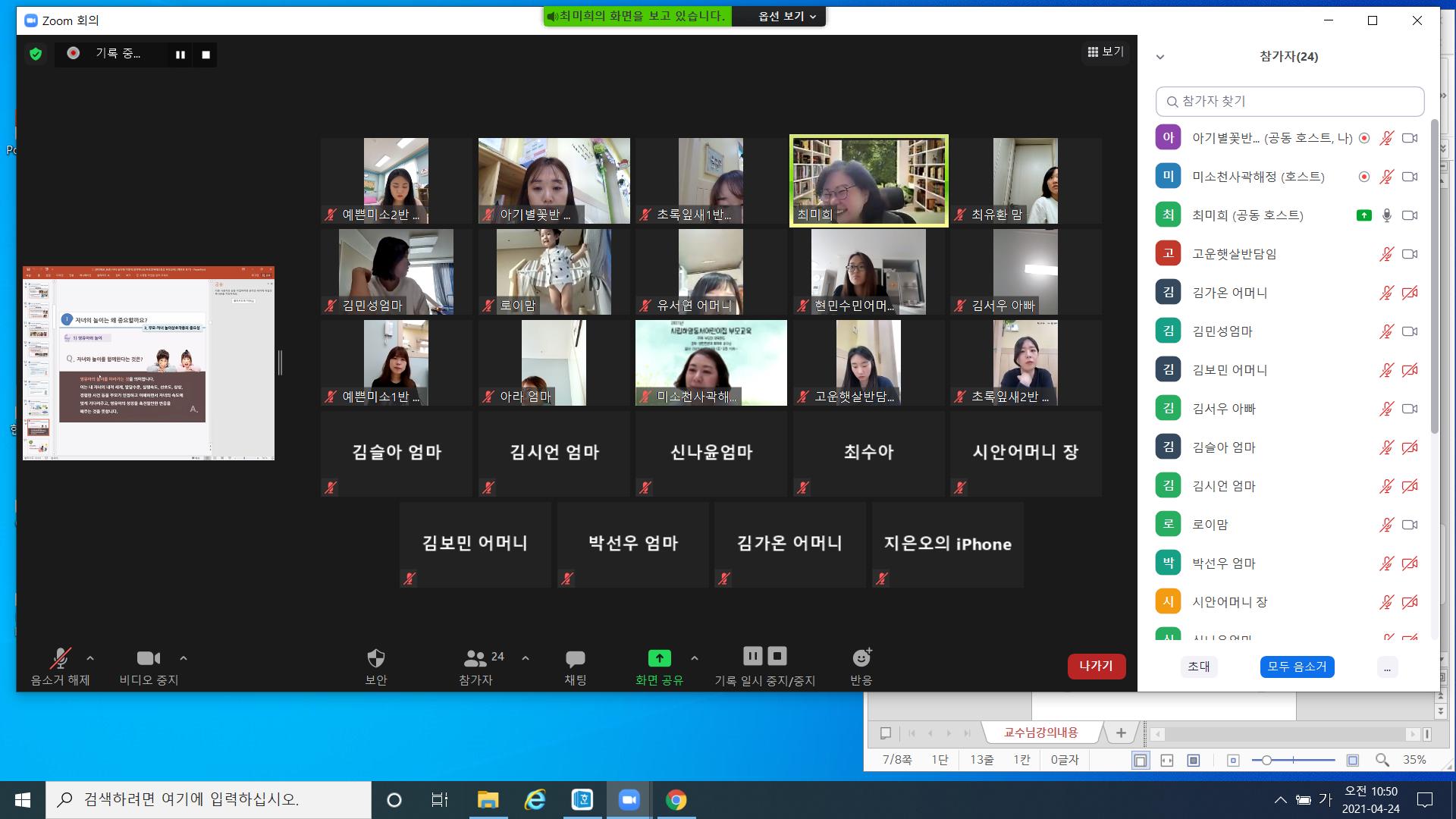
Task: Stop recording using top-left stop icon
Action: [x=206, y=55]
